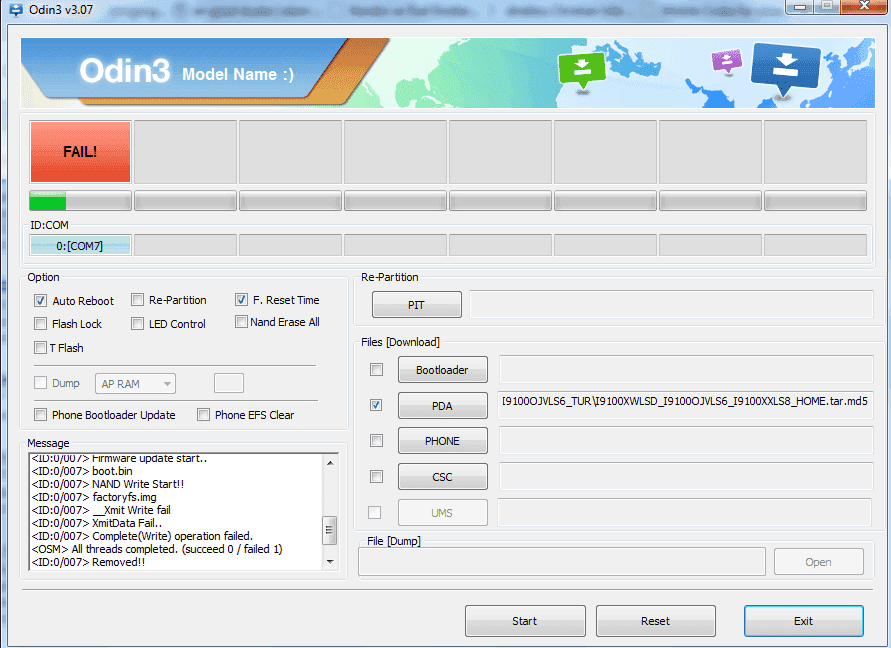Uncheck the PDA file checkbox
The height and width of the screenshot is (648, 891).
click(x=376, y=405)
